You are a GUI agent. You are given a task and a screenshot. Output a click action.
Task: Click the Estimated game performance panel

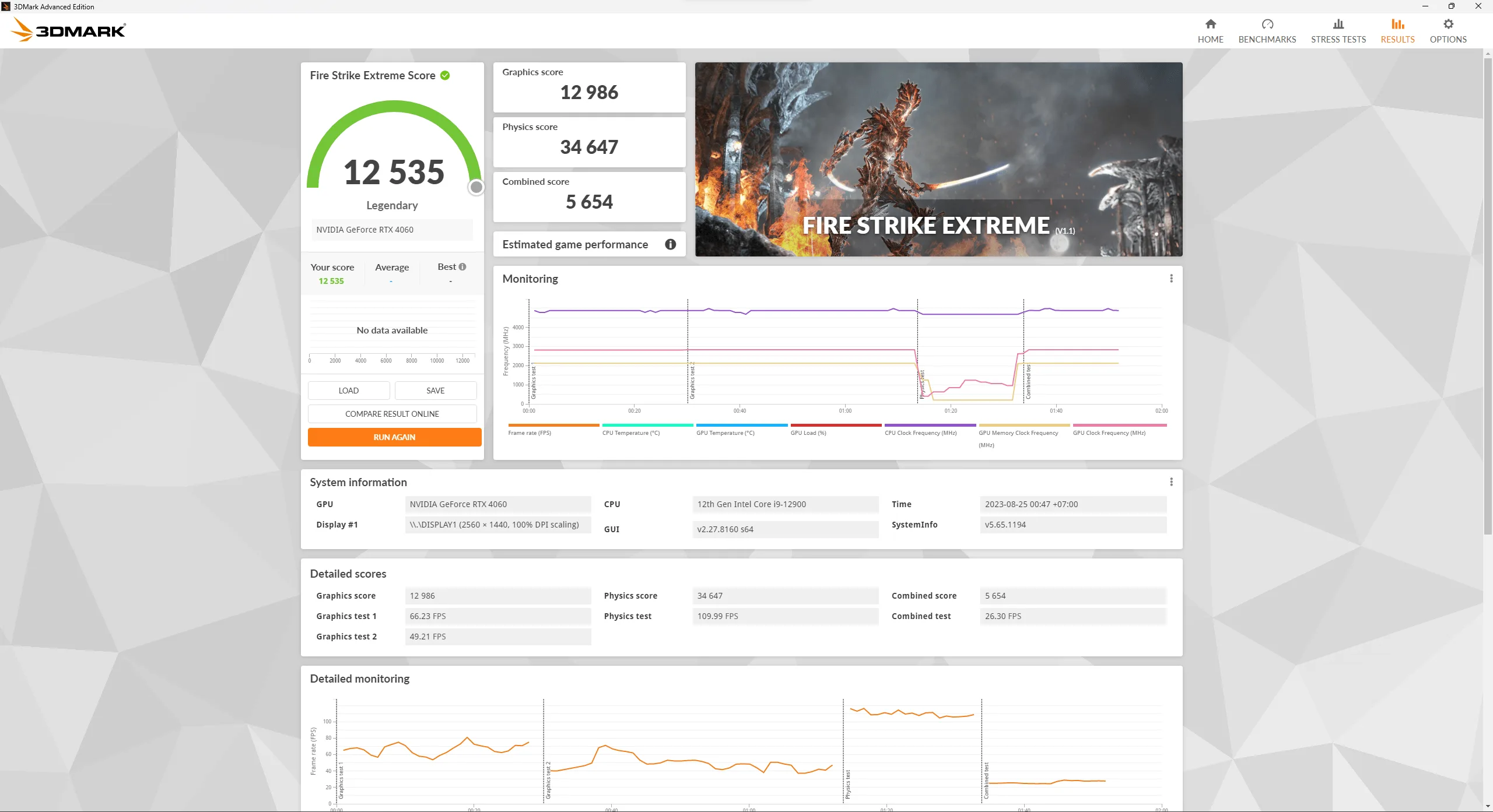click(589, 244)
